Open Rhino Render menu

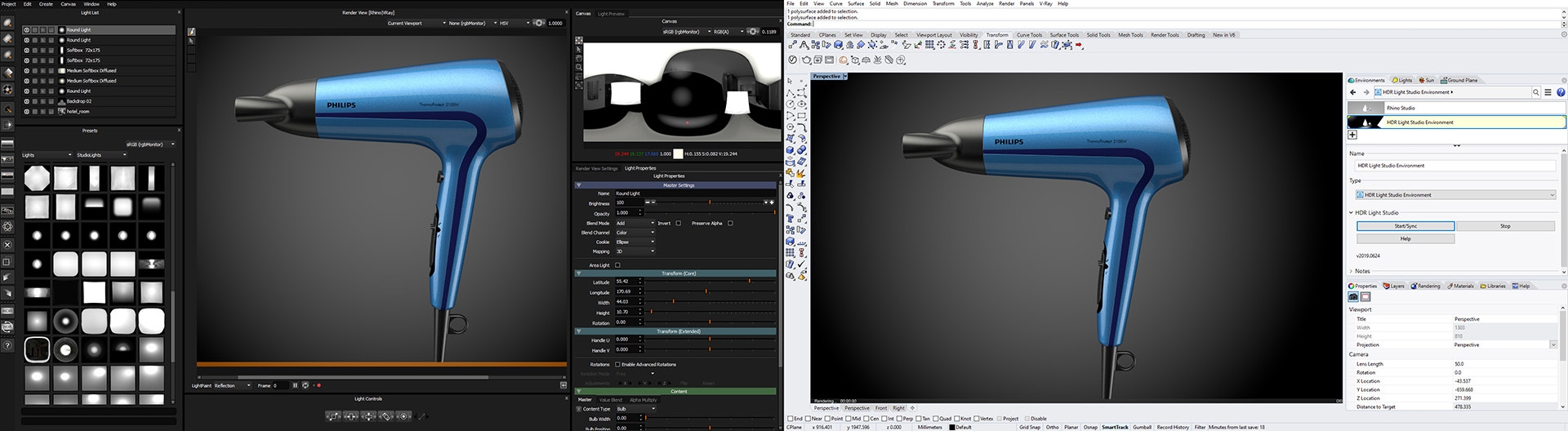point(1007,3)
